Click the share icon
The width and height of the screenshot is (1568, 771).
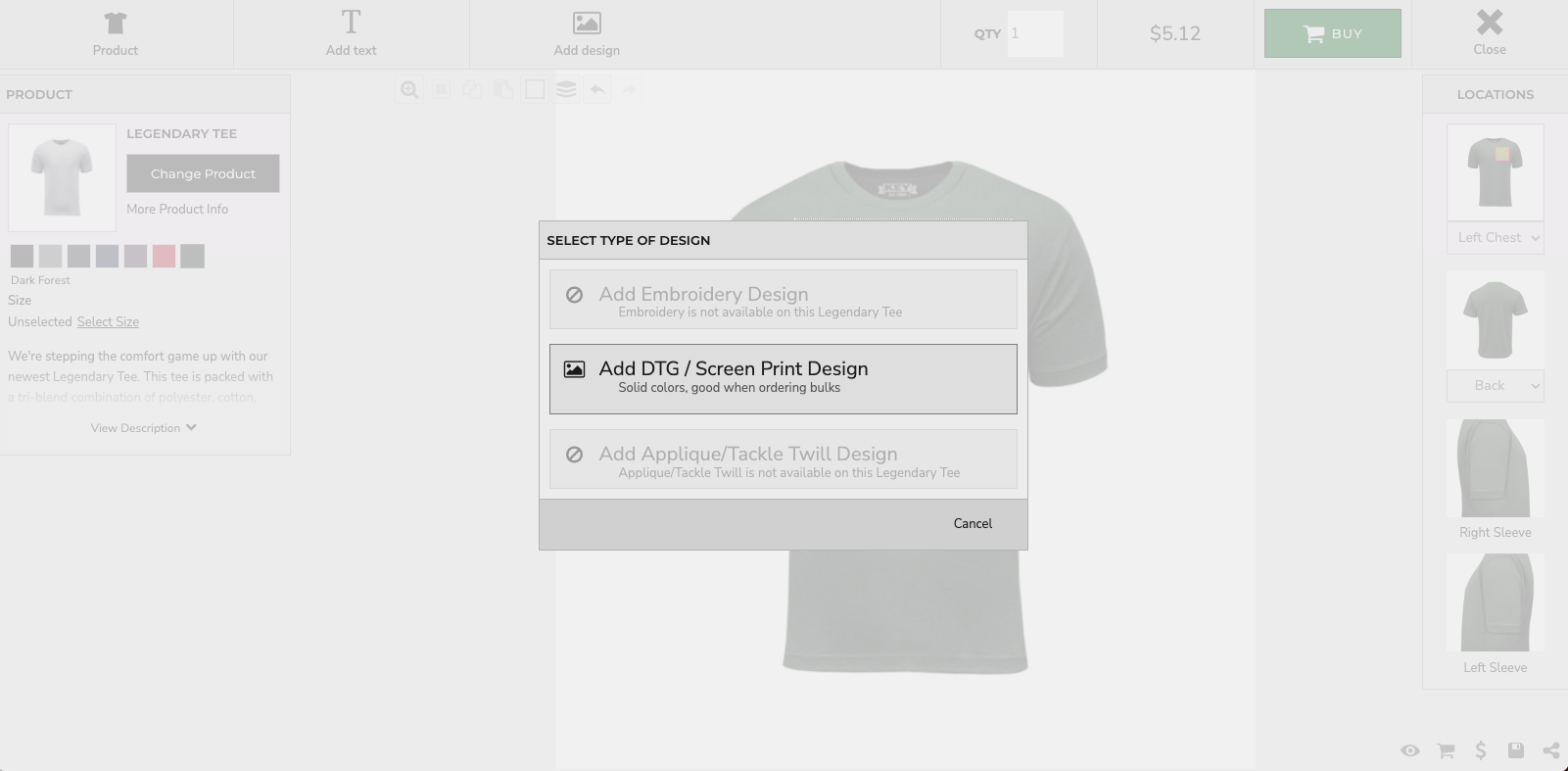pyautogui.click(x=1550, y=750)
